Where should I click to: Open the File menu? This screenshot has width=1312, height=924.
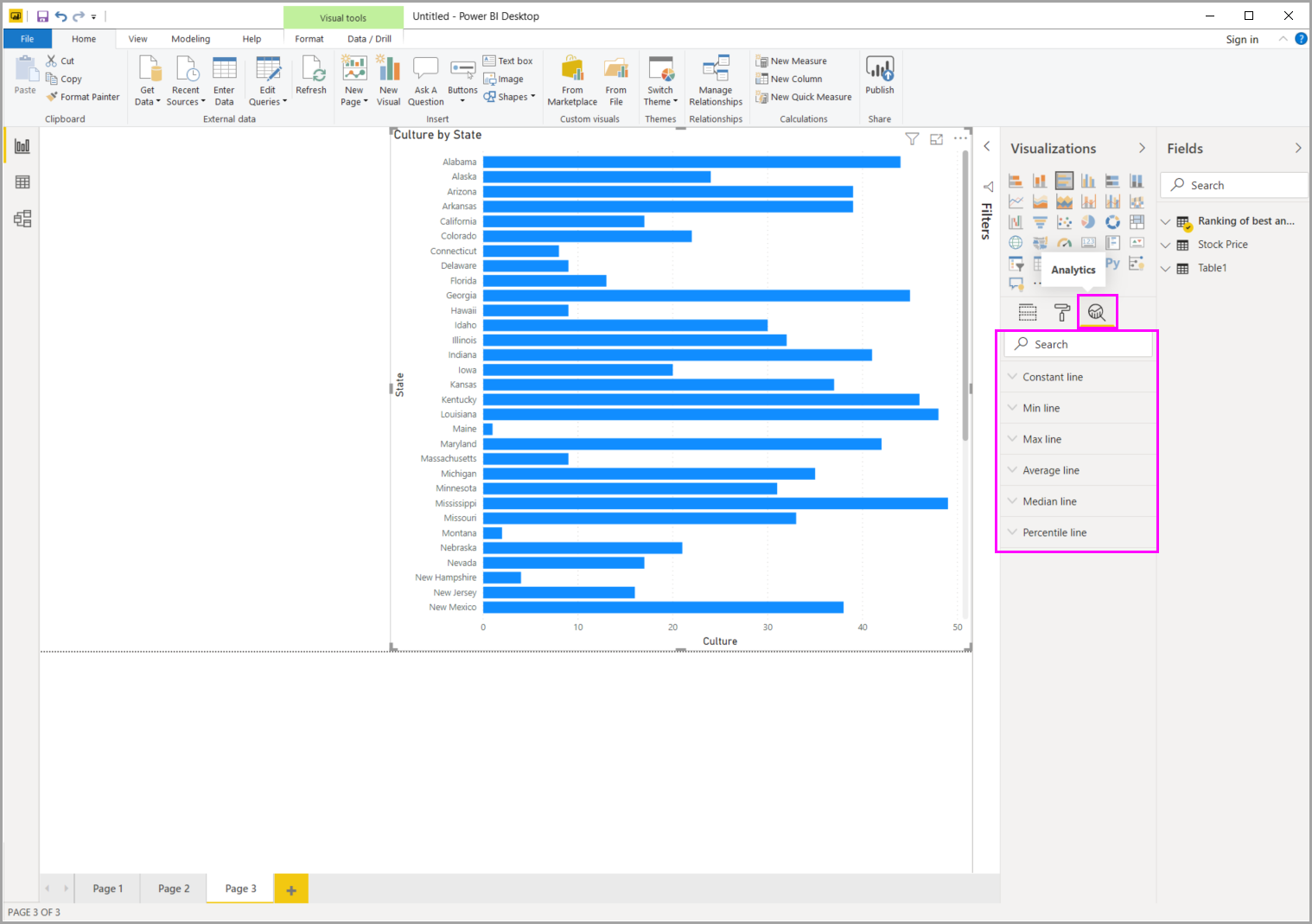(28, 39)
